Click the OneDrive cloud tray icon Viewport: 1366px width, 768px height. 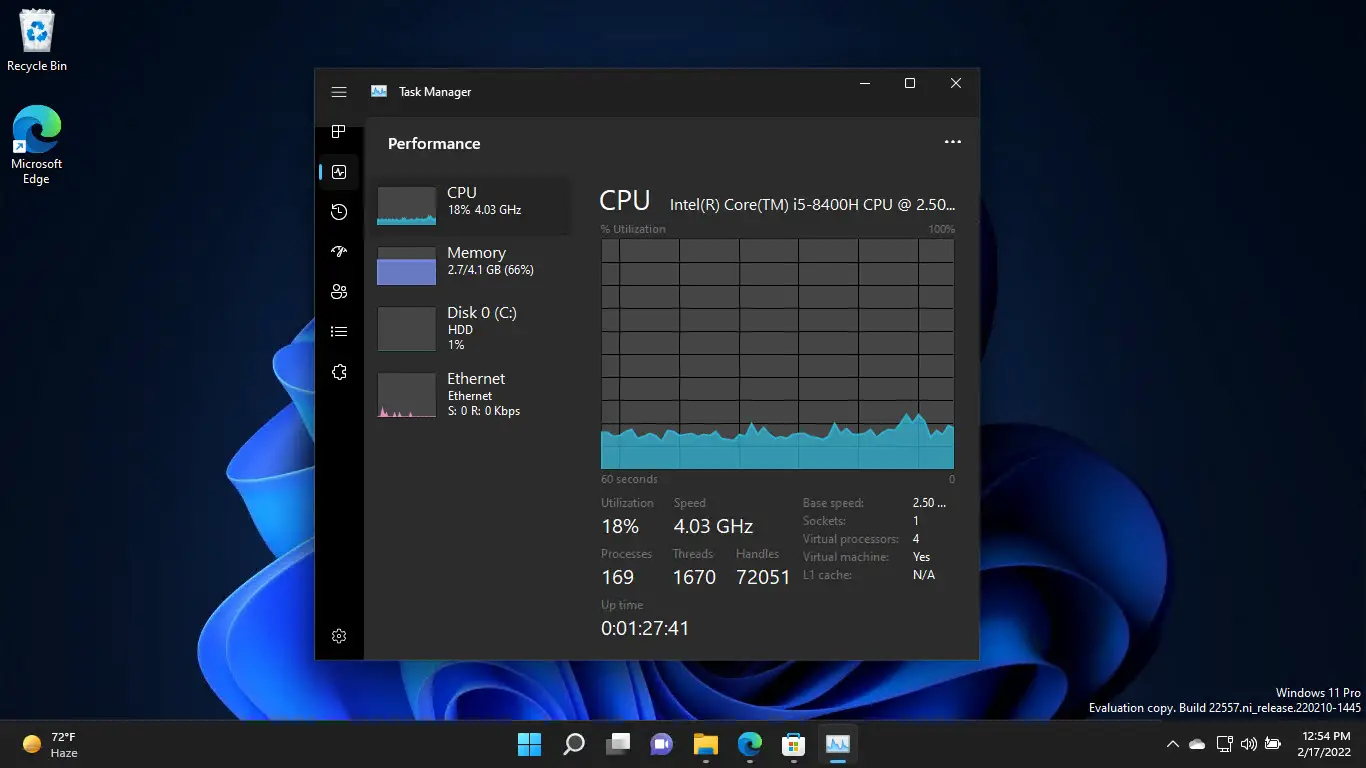click(1197, 744)
